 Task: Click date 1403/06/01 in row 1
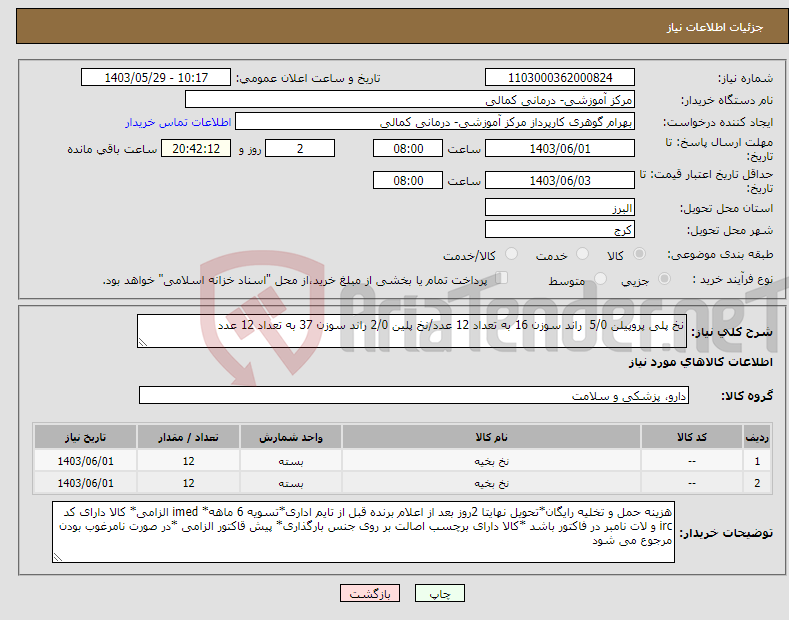86,461
